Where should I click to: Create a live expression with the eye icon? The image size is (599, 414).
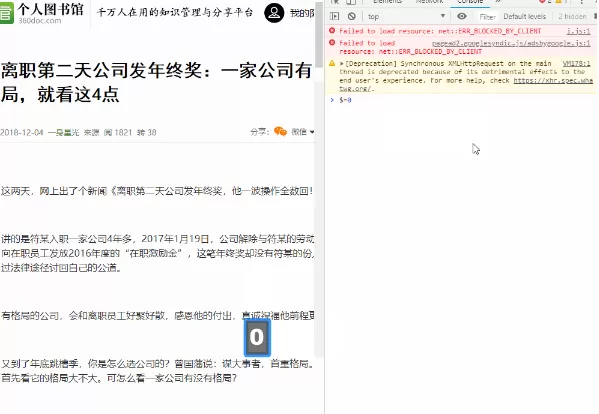(462, 16)
